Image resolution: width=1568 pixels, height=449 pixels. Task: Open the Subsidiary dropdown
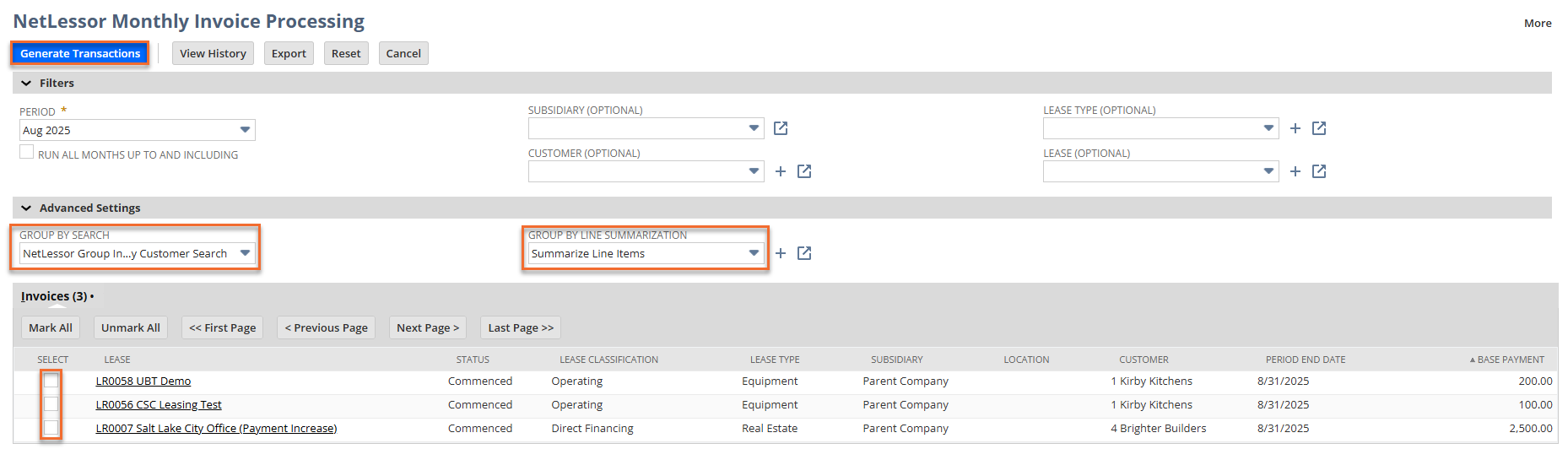click(646, 128)
